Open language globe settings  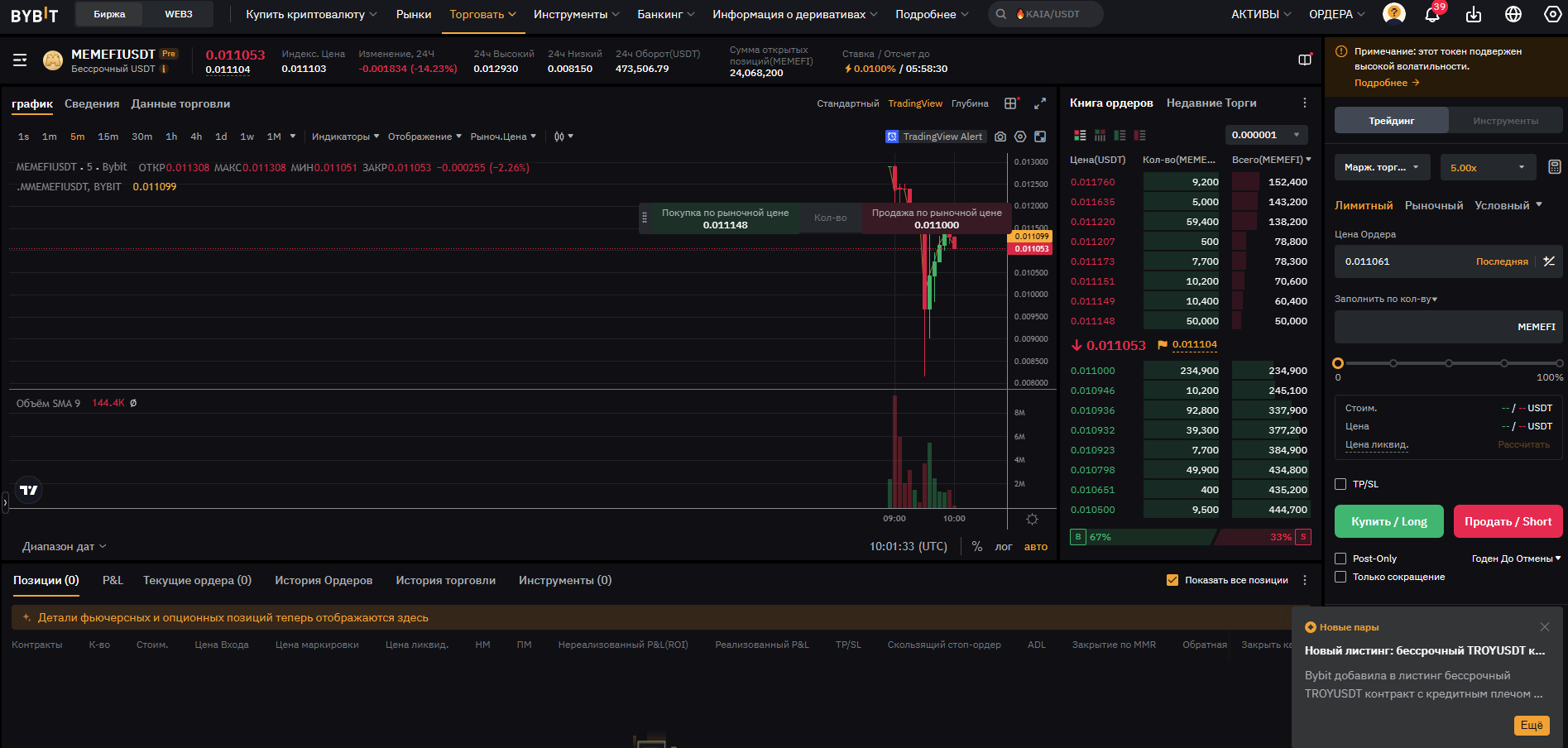pyautogui.click(x=1513, y=14)
